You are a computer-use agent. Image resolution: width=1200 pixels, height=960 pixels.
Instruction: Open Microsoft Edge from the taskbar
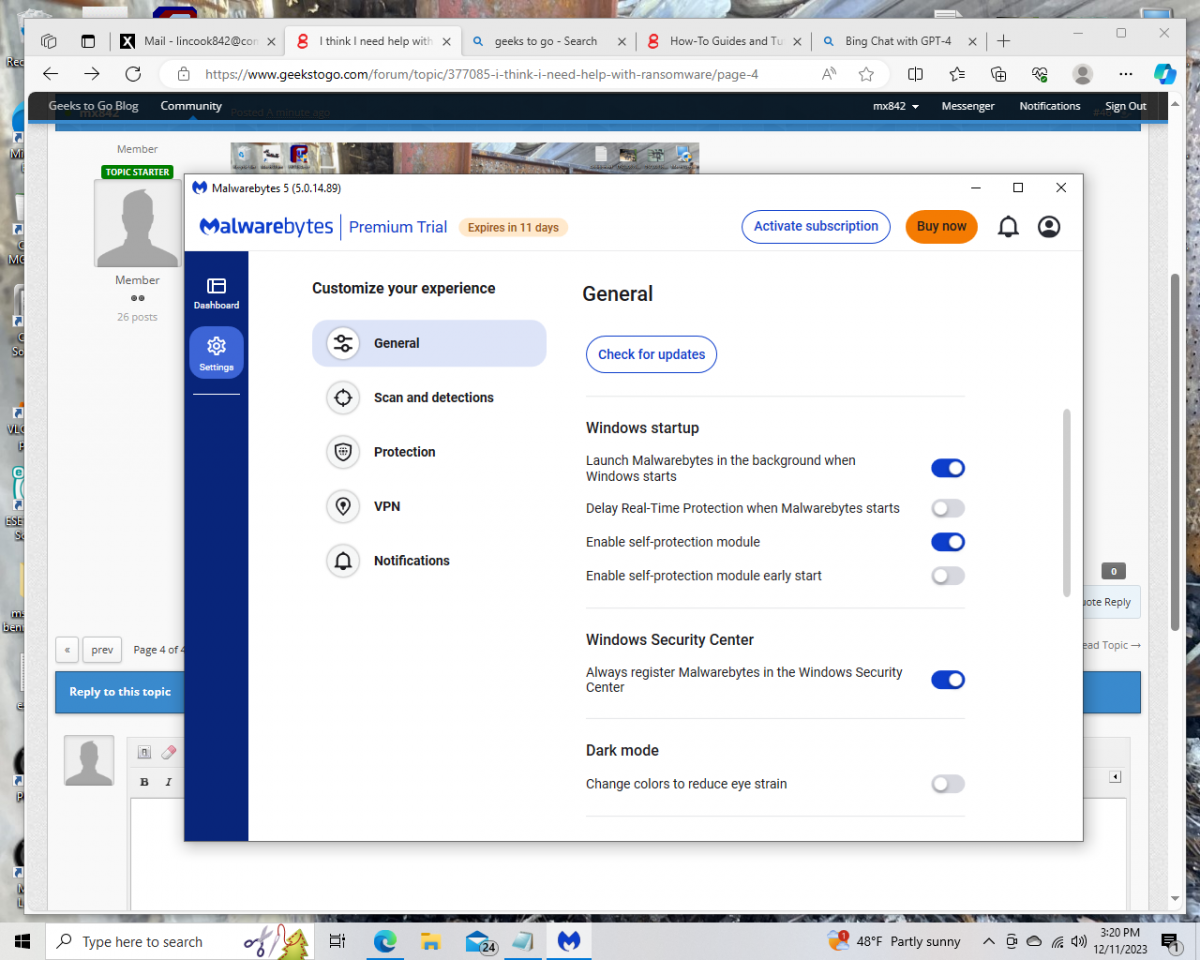(x=385, y=941)
